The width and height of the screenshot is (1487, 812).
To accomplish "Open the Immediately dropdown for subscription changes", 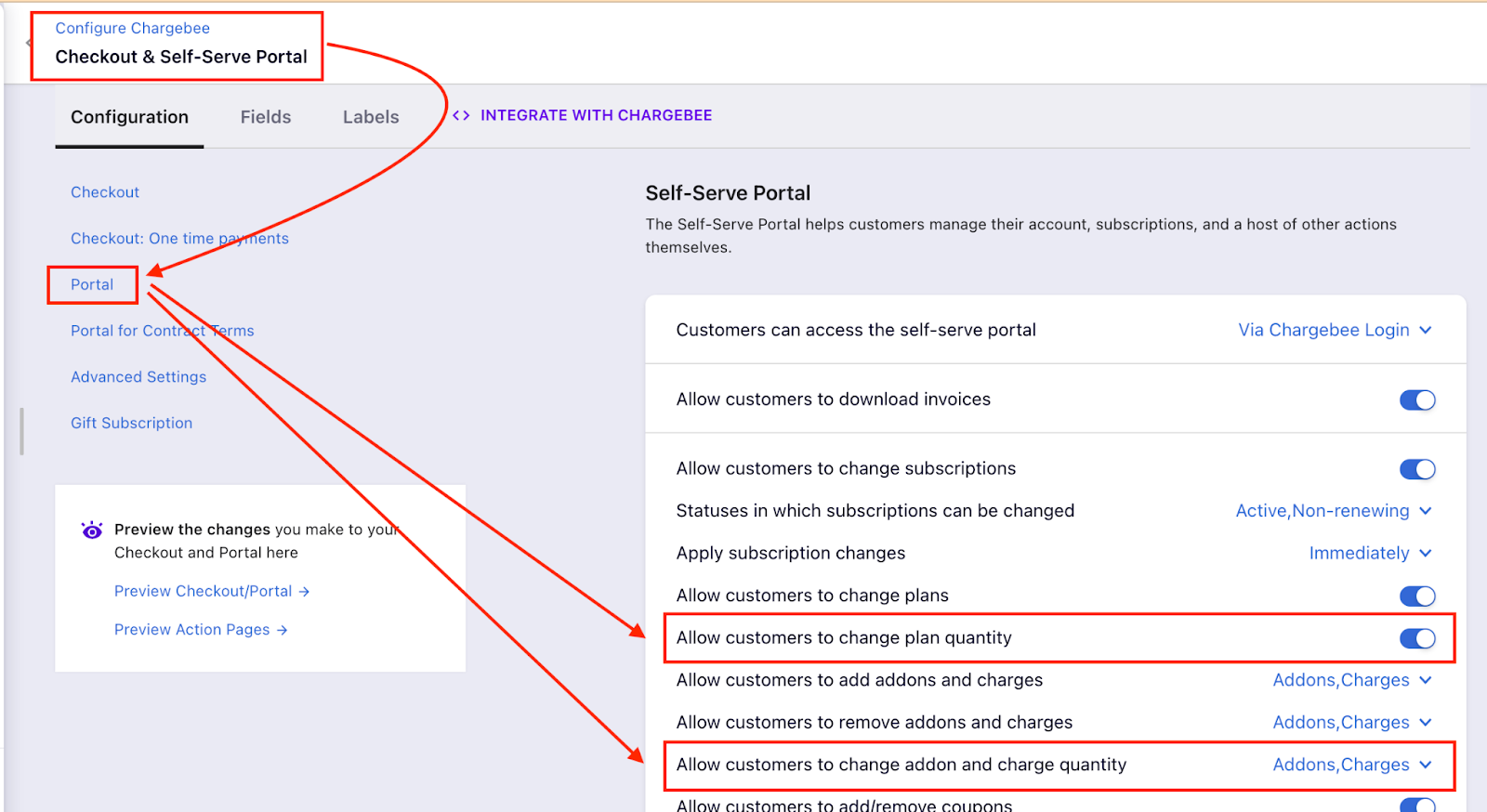I will [x=1370, y=553].
